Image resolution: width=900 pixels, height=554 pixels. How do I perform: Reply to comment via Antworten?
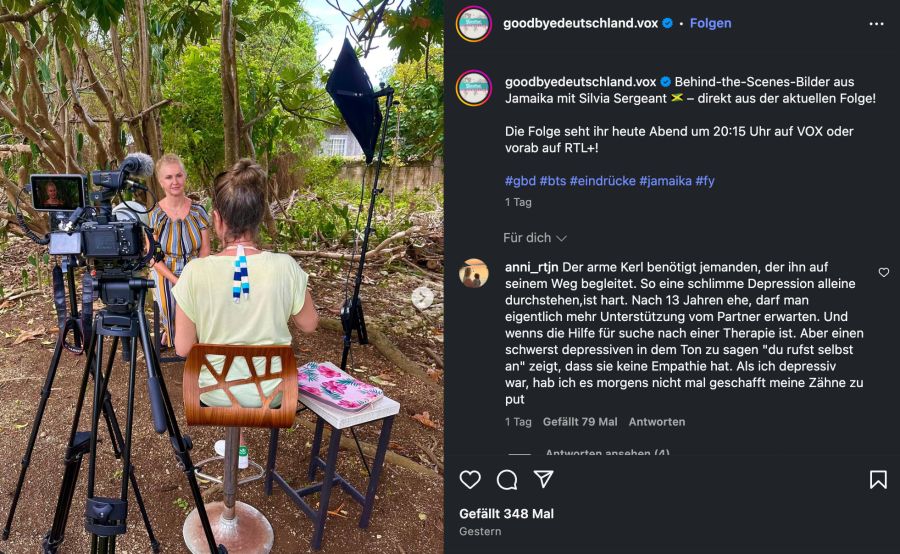[x=657, y=422]
